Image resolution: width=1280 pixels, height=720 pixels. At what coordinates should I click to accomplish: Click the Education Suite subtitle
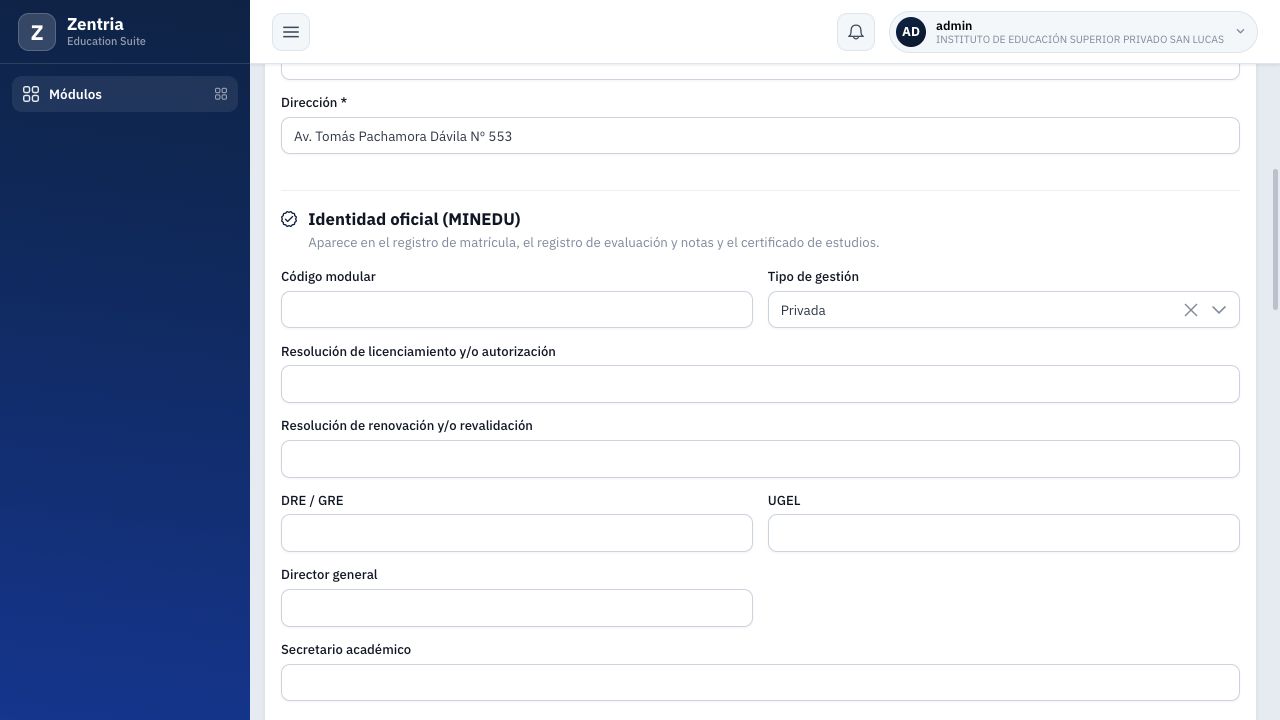click(x=106, y=41)
